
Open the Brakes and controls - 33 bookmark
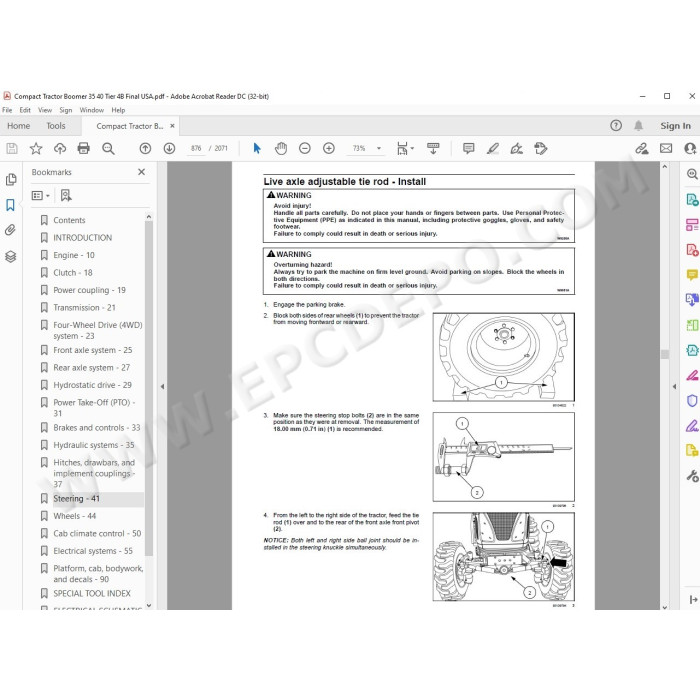pyautogui.click(x=96, y=428)
